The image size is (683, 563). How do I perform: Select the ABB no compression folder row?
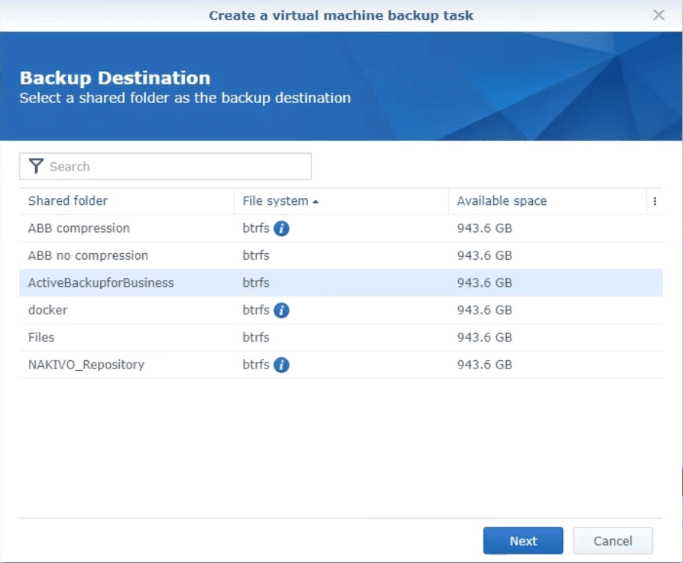click(x=88, y=256)
